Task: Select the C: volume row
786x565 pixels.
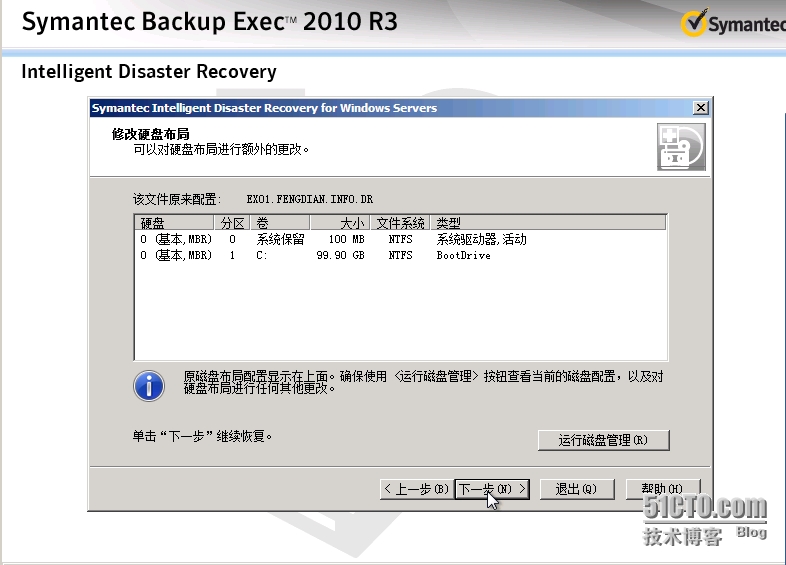Action: pyautogui.click(x=401, y=255)
